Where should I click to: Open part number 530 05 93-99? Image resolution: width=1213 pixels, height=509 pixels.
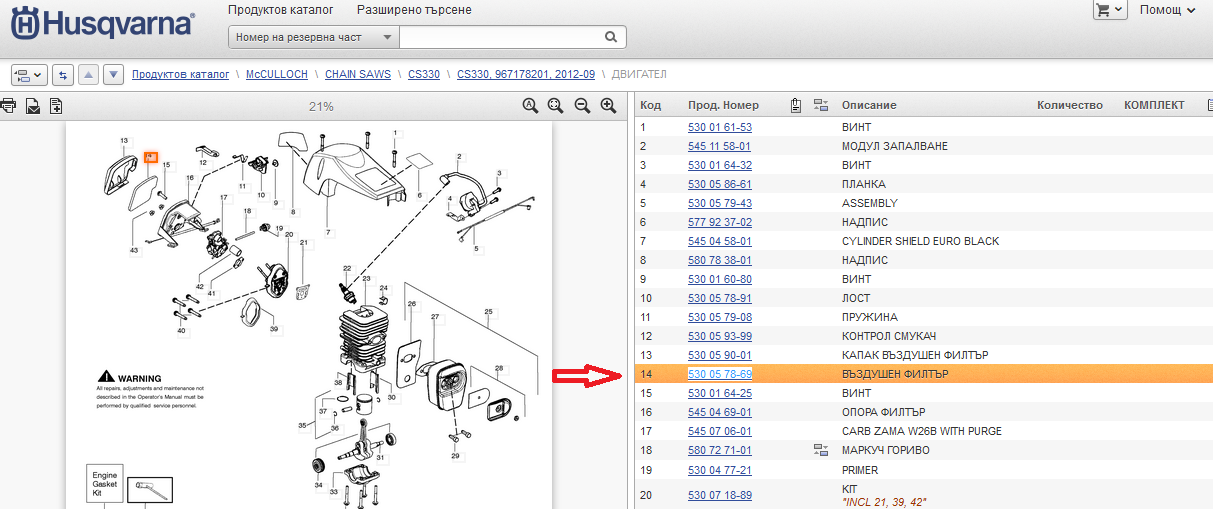[x=720, y=336]
